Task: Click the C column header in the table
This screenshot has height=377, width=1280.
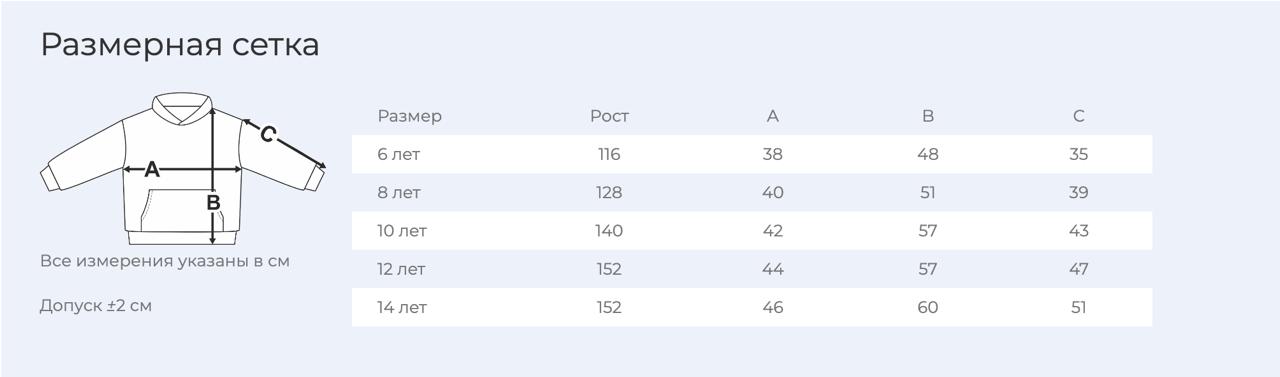Action: [x=1078, y=116]
